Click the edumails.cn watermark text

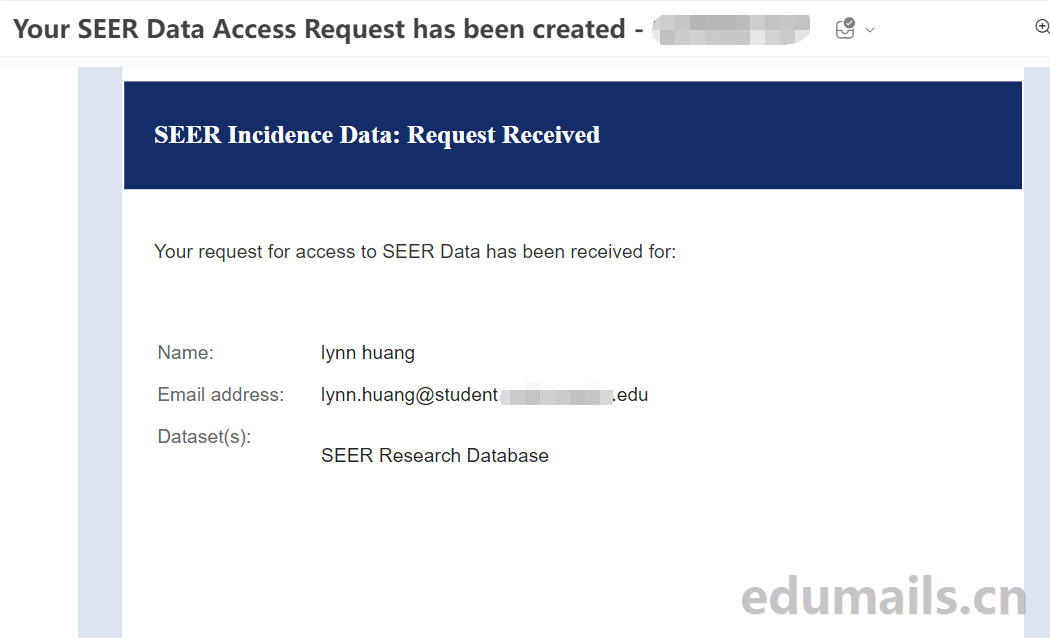click(883, 597)
